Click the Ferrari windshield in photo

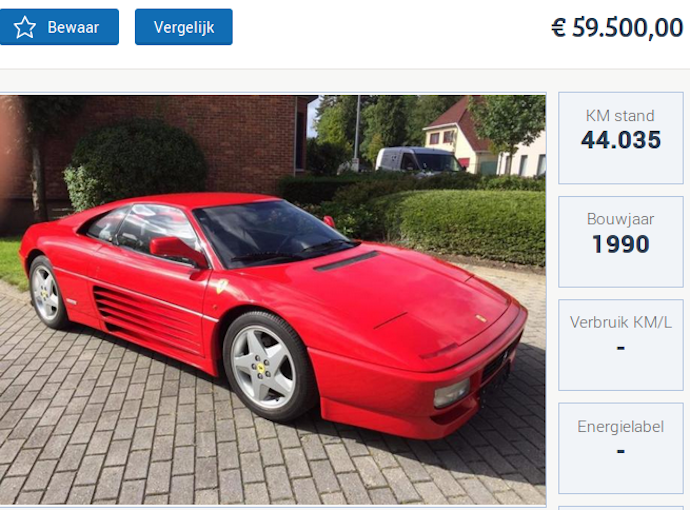pos(271,231)
